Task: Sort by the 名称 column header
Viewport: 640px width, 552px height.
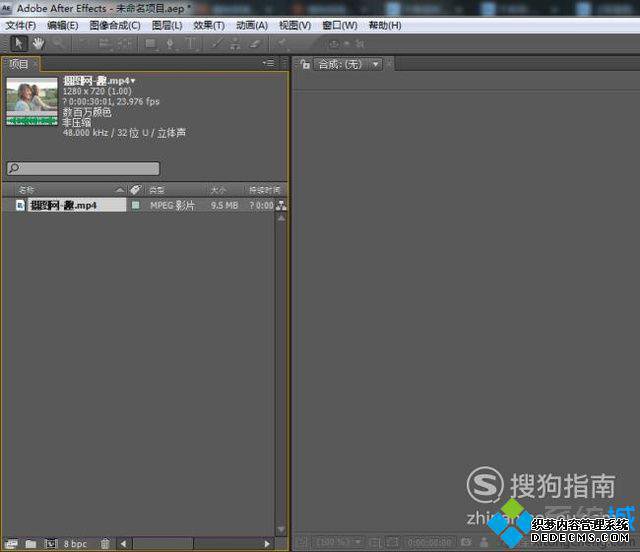Action: (27, 190)
